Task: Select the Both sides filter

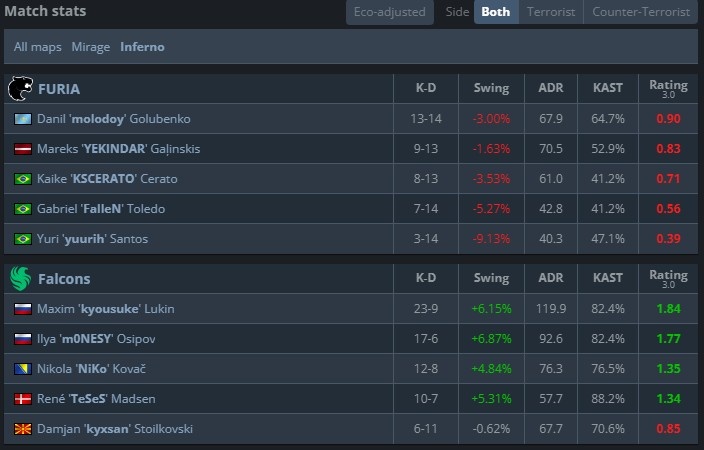Action: [x=495, y=12]
